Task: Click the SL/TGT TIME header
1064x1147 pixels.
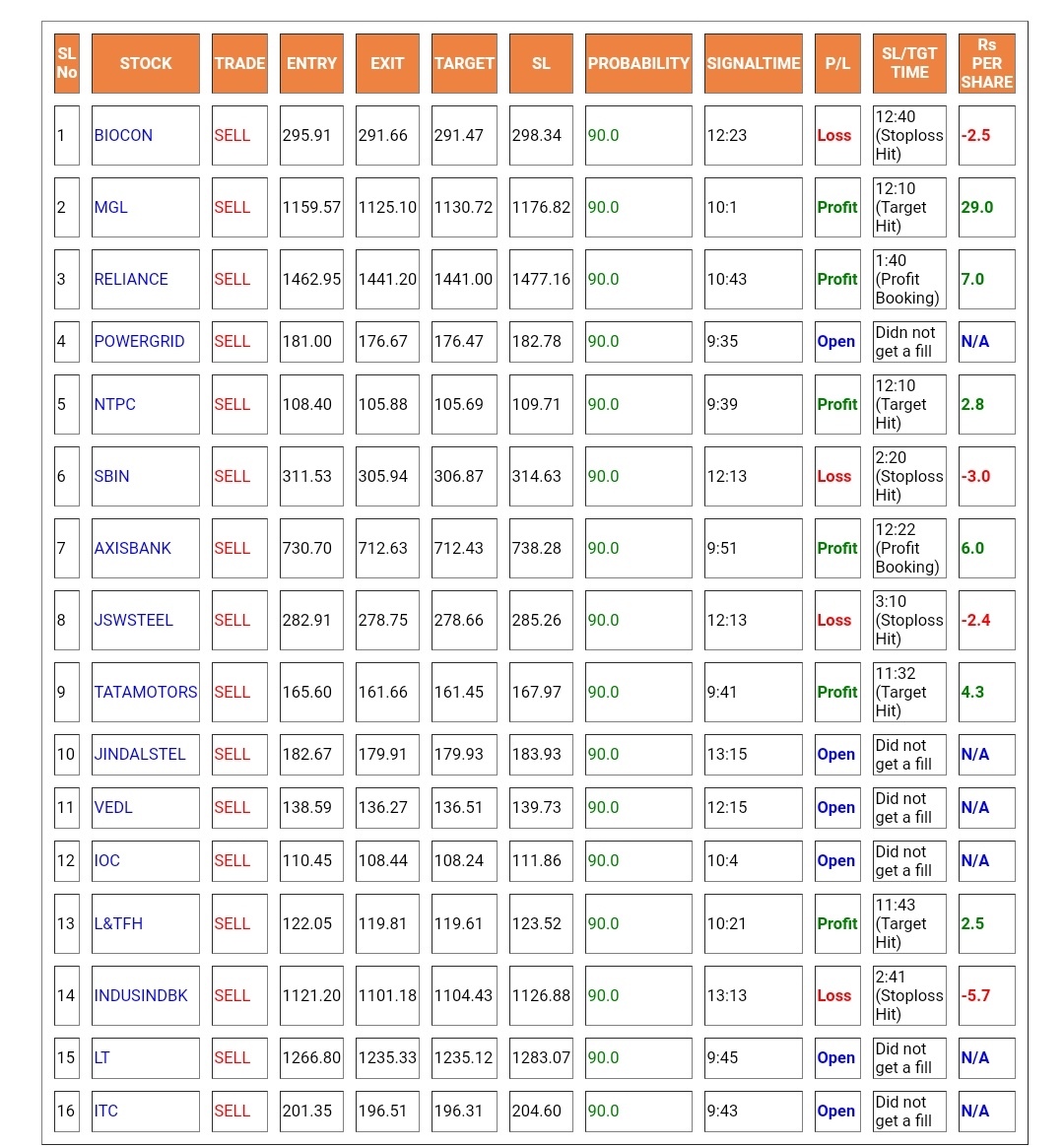Action: [x=909, y=64]
